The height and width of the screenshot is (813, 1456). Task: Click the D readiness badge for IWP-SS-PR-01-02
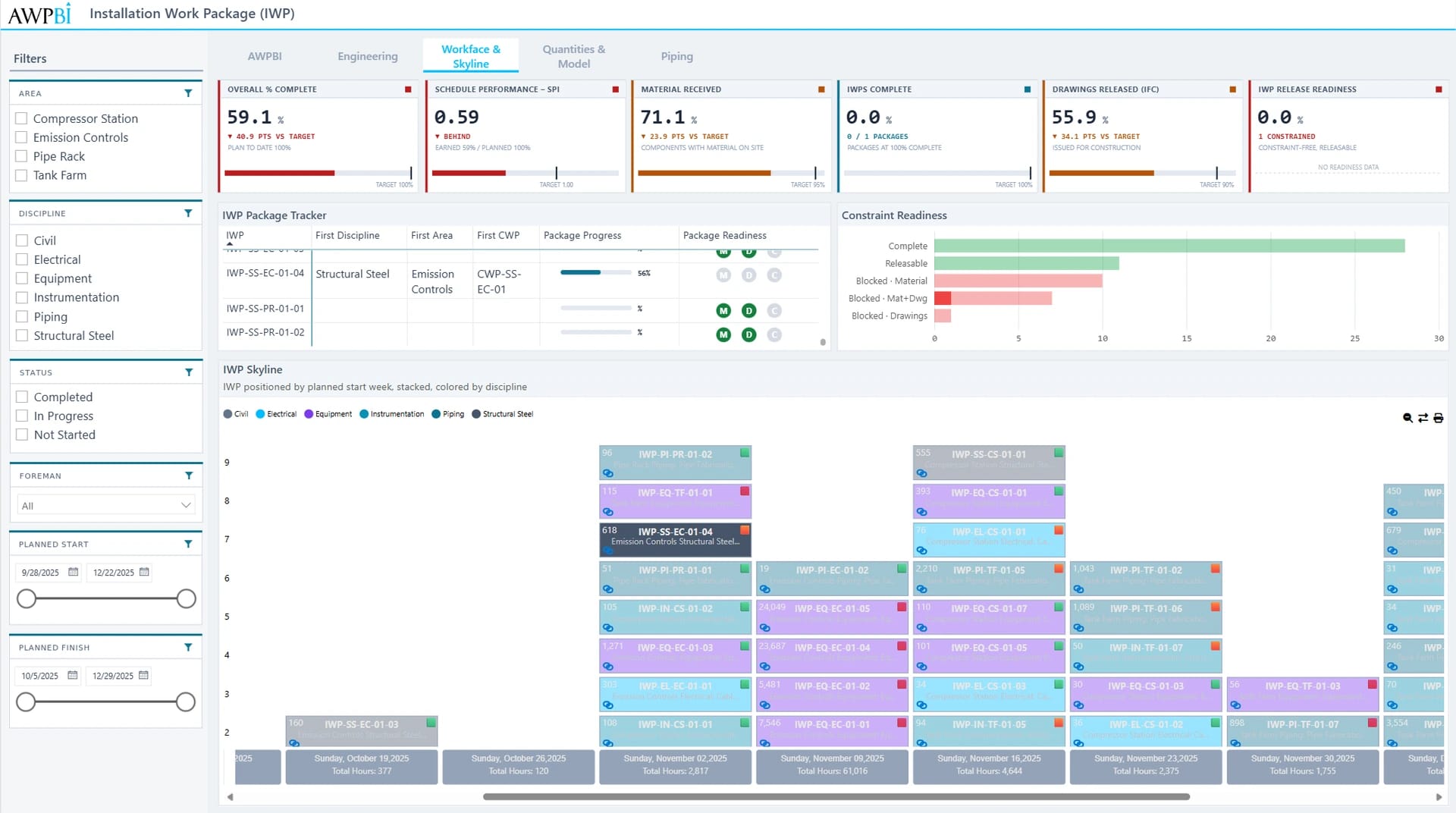[x=749, y=334]
